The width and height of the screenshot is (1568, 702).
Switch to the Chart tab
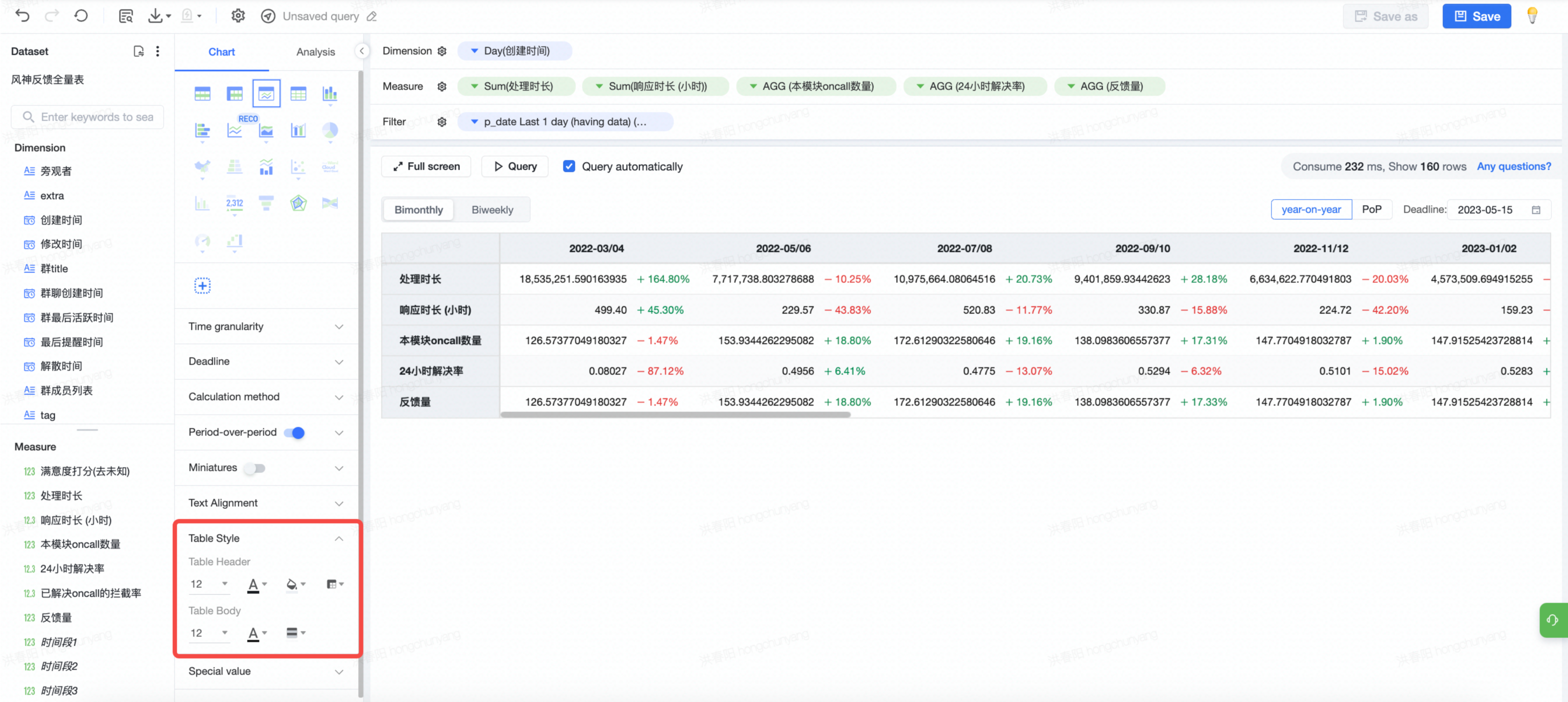tap(222, 52)
